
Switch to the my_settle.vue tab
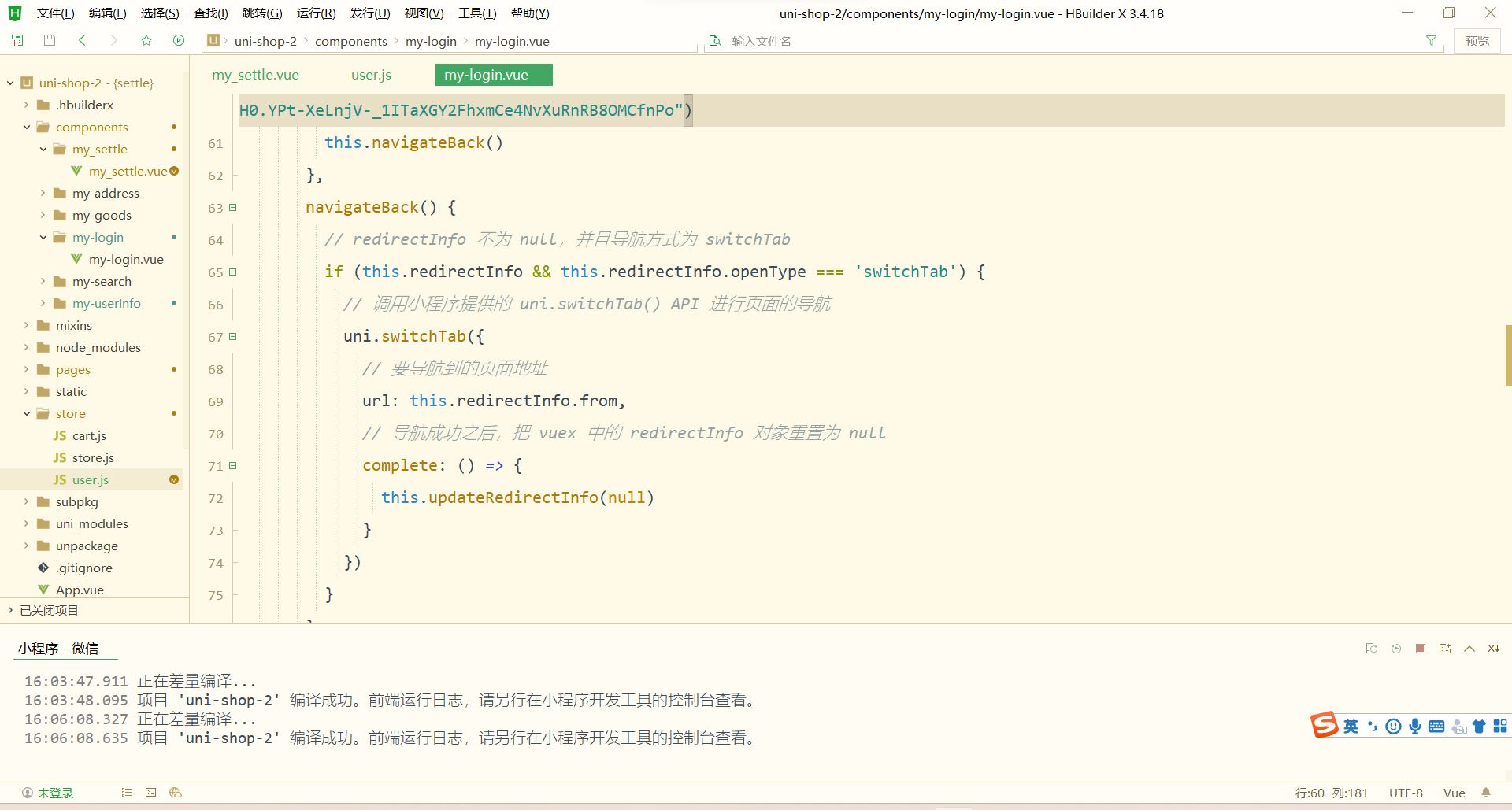click(254, 75)
